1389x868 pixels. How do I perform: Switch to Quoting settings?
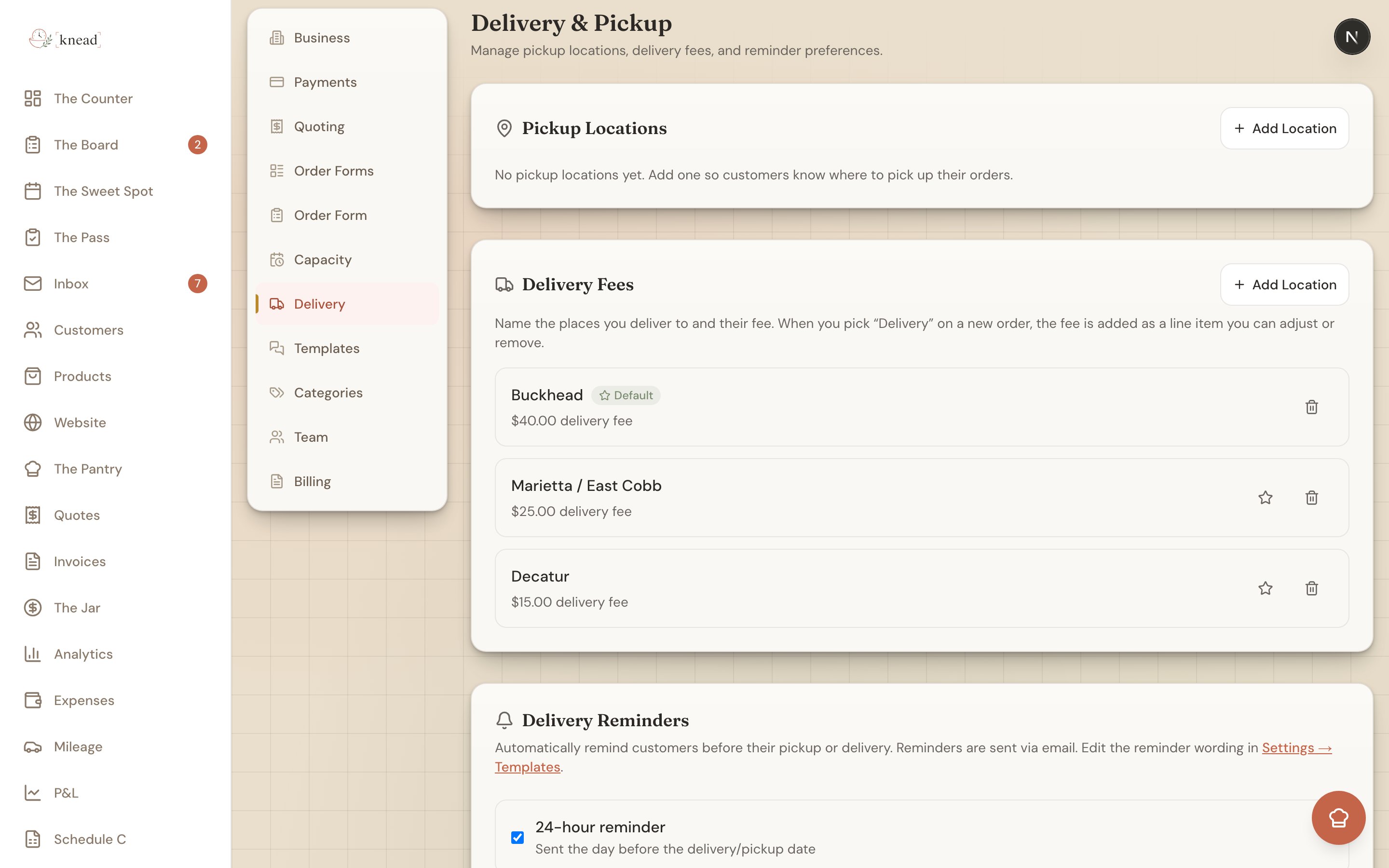point(347,126)
